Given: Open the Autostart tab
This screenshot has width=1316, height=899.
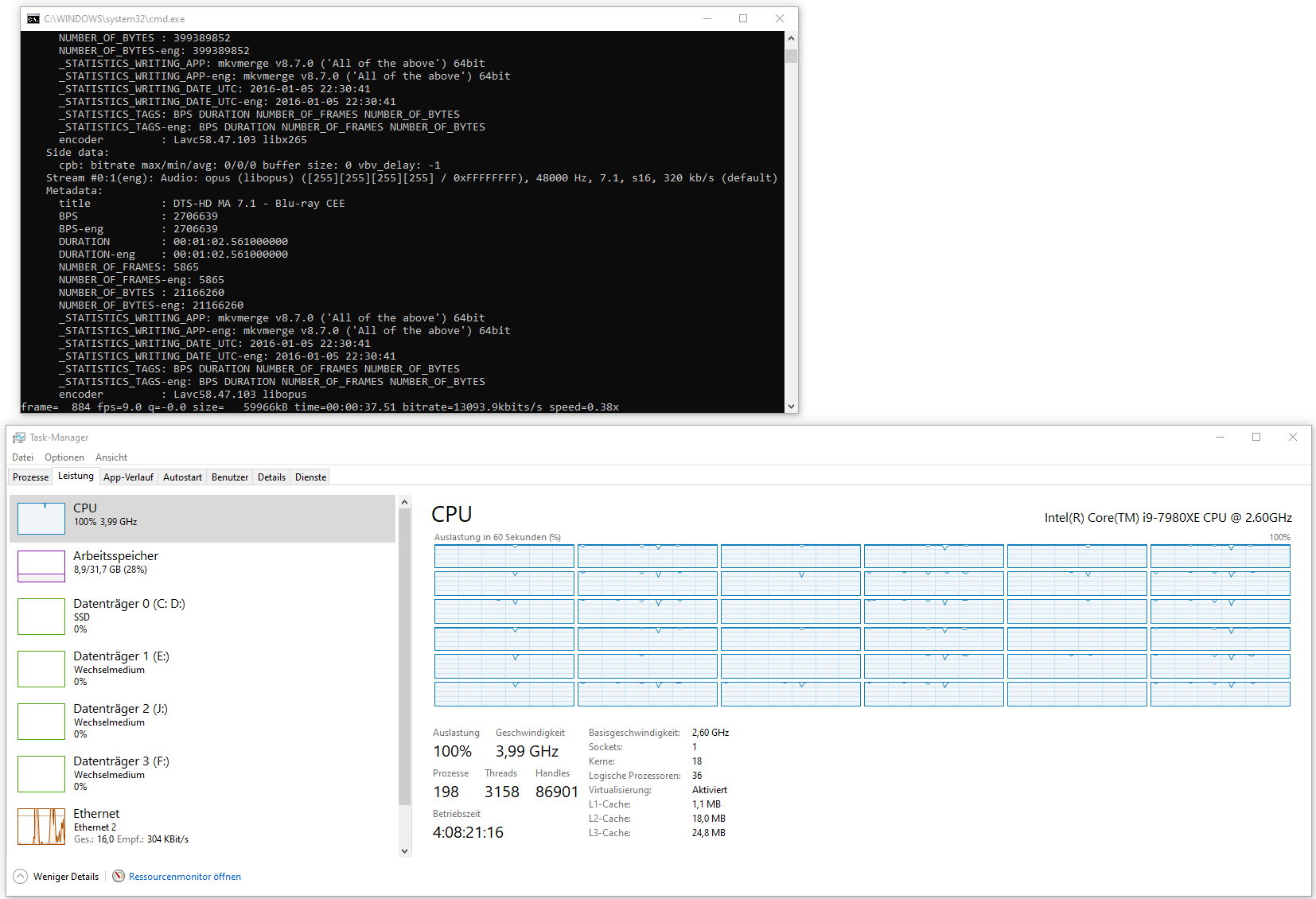Looking at the screenshot, I should [182, 477].
